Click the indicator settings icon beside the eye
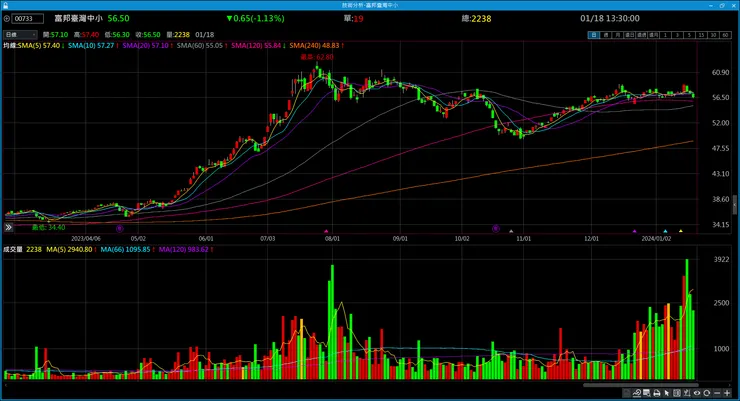The width and height of the screenshot is (740, 401). (x=687, y=393)
